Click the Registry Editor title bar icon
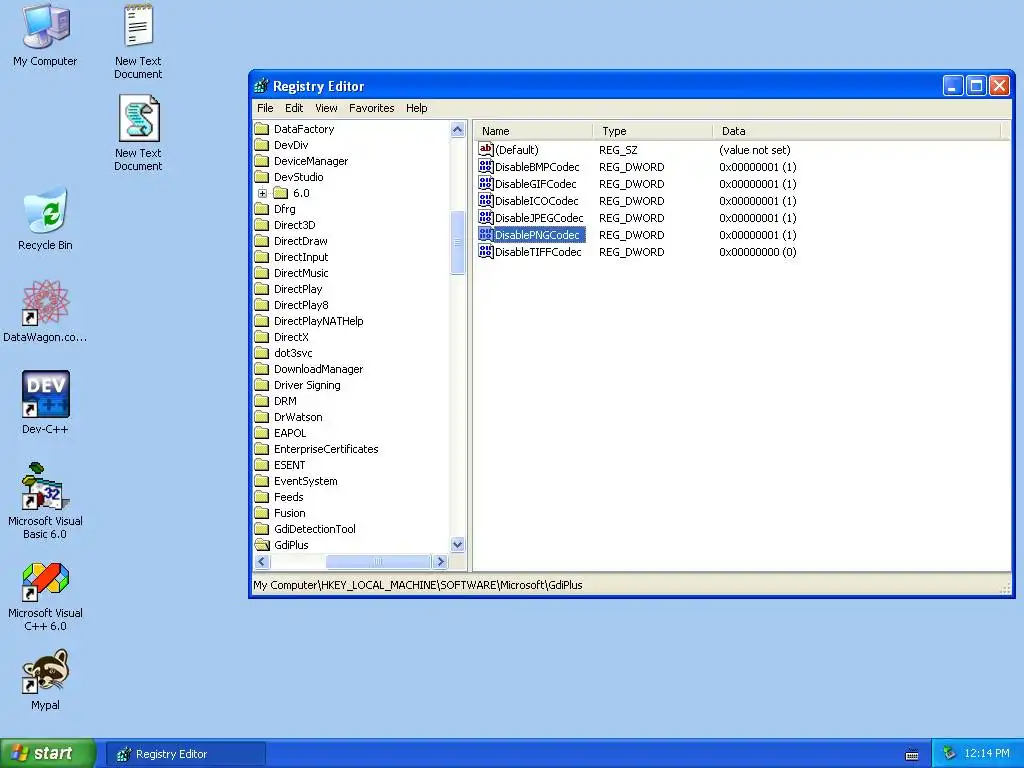Viewport: 1024px width, 768px height. [261, 86]
